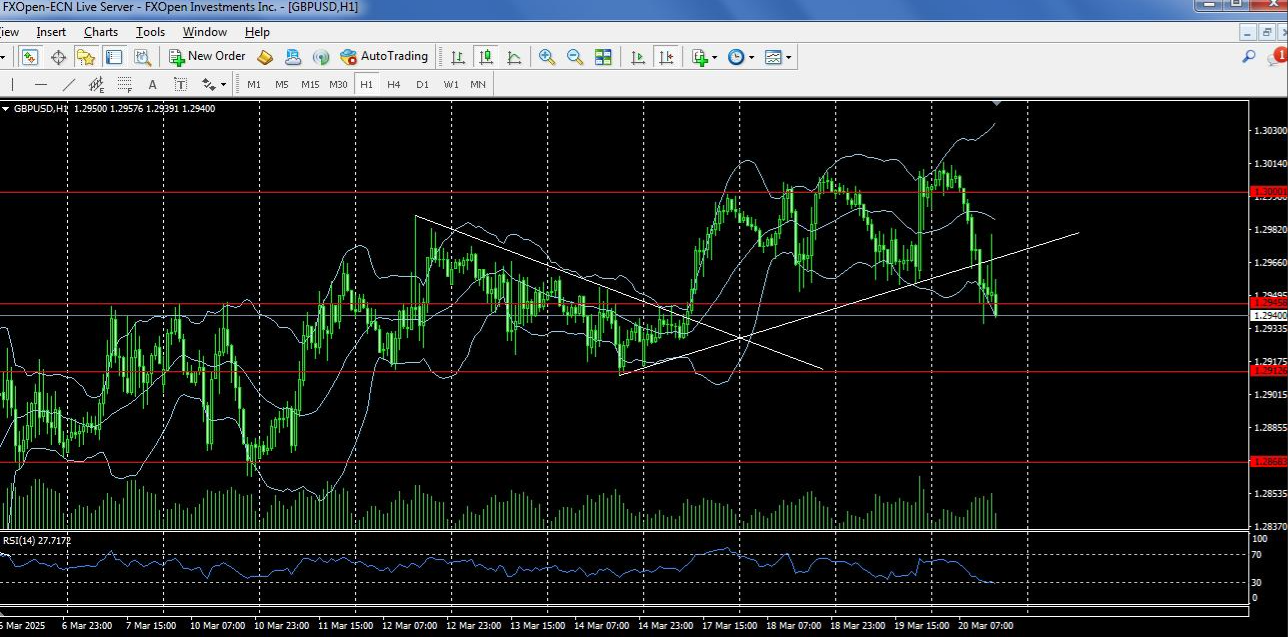Click the chart shift triangle marker
Viewport: 1288px width, 637px height.
[997, 102]
